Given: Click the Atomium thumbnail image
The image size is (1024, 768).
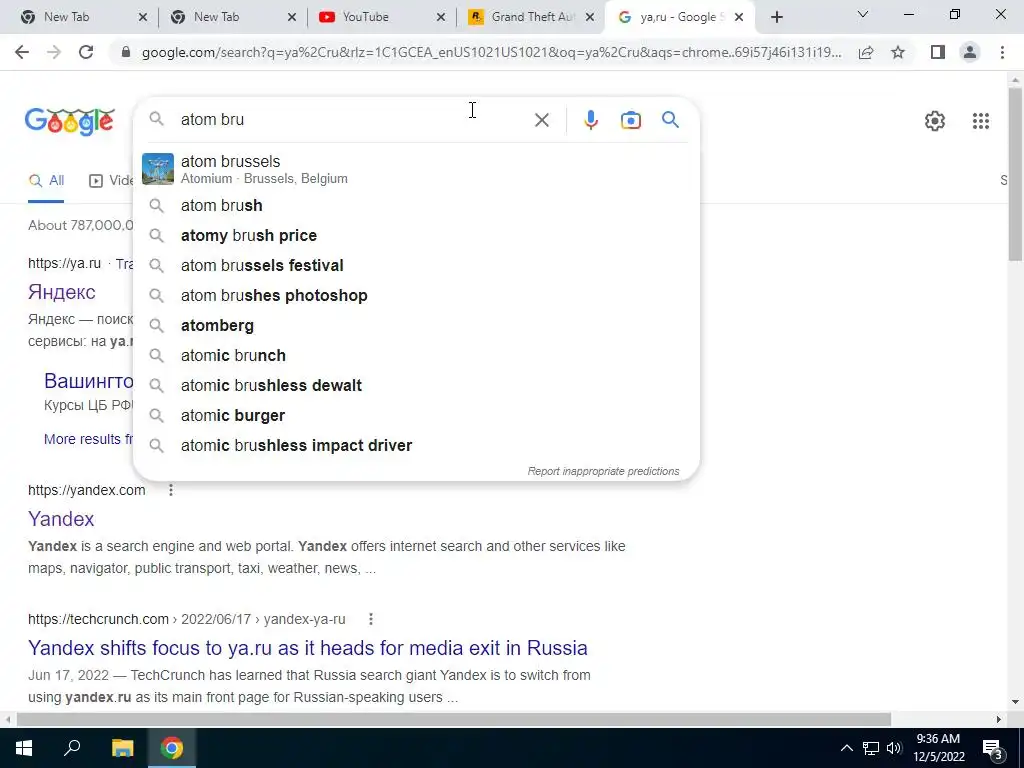Looking at the screenshot, I should (158, 169).
